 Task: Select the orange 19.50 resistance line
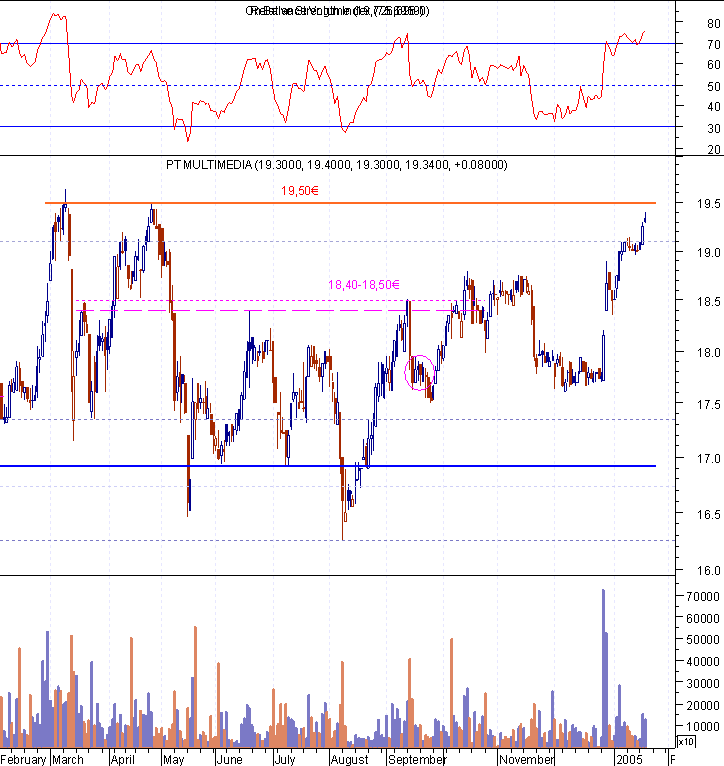point(350,203)
